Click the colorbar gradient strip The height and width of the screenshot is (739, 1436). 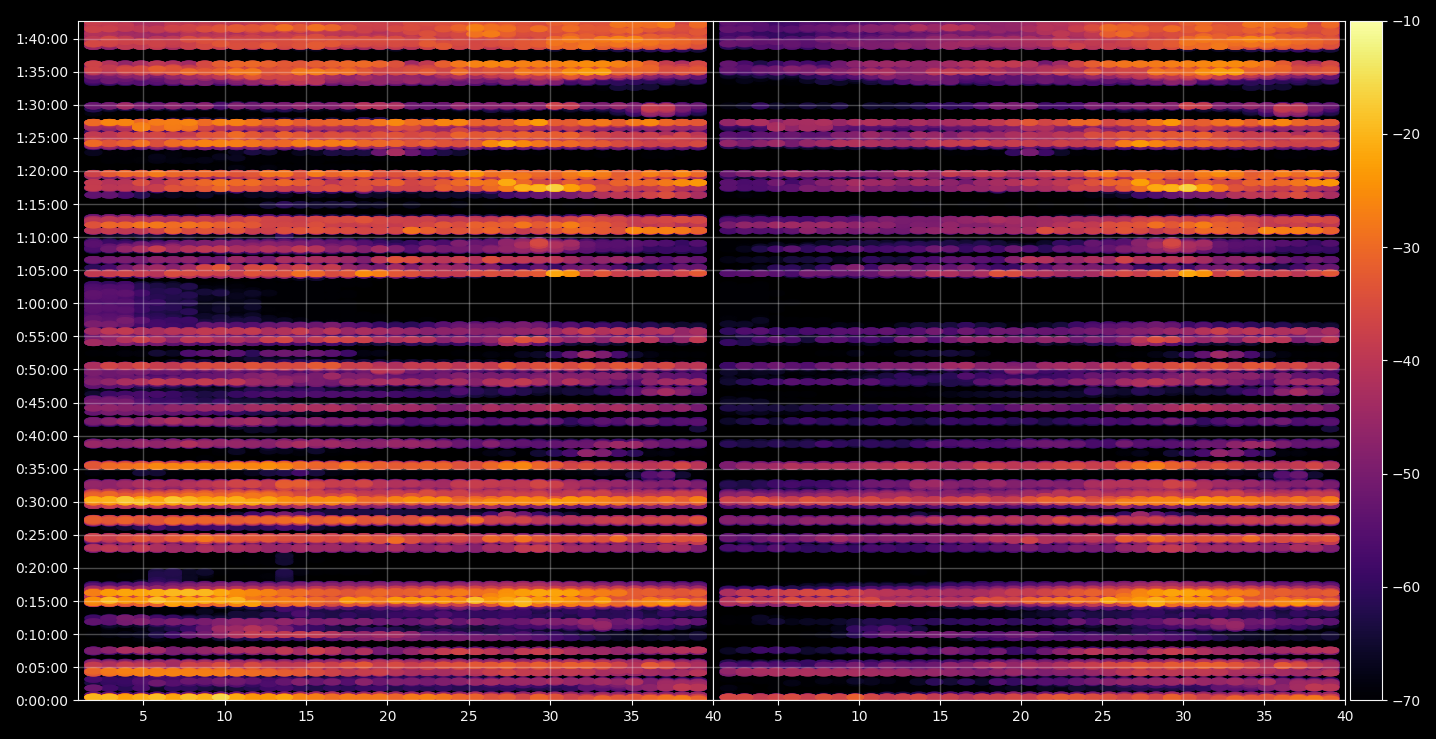coord(1366,361)
